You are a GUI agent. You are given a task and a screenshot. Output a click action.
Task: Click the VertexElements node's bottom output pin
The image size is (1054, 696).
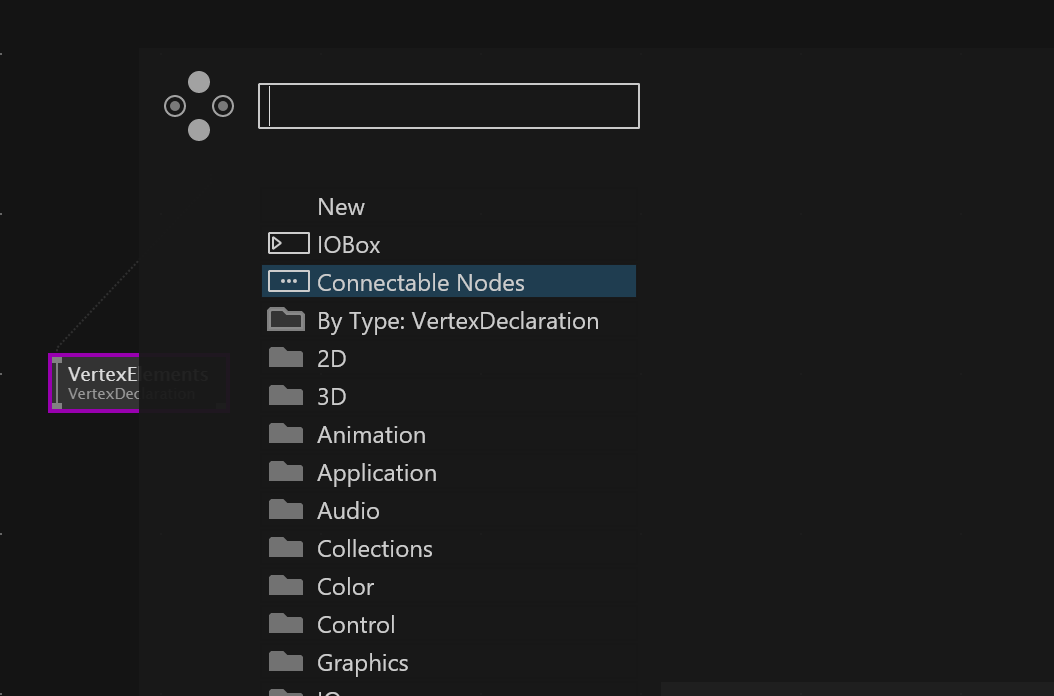pyautogui.click(x=57, y=405)
